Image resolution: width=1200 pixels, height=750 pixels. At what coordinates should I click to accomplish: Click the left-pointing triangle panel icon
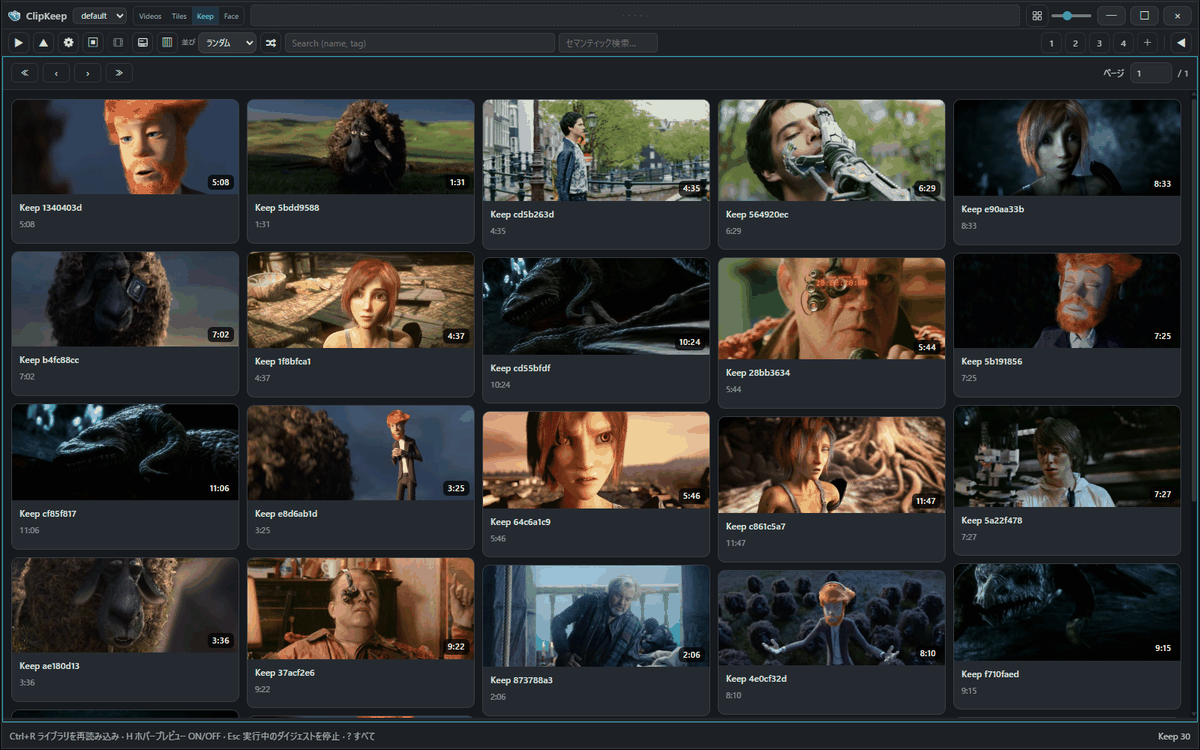tap(1180, 43)
